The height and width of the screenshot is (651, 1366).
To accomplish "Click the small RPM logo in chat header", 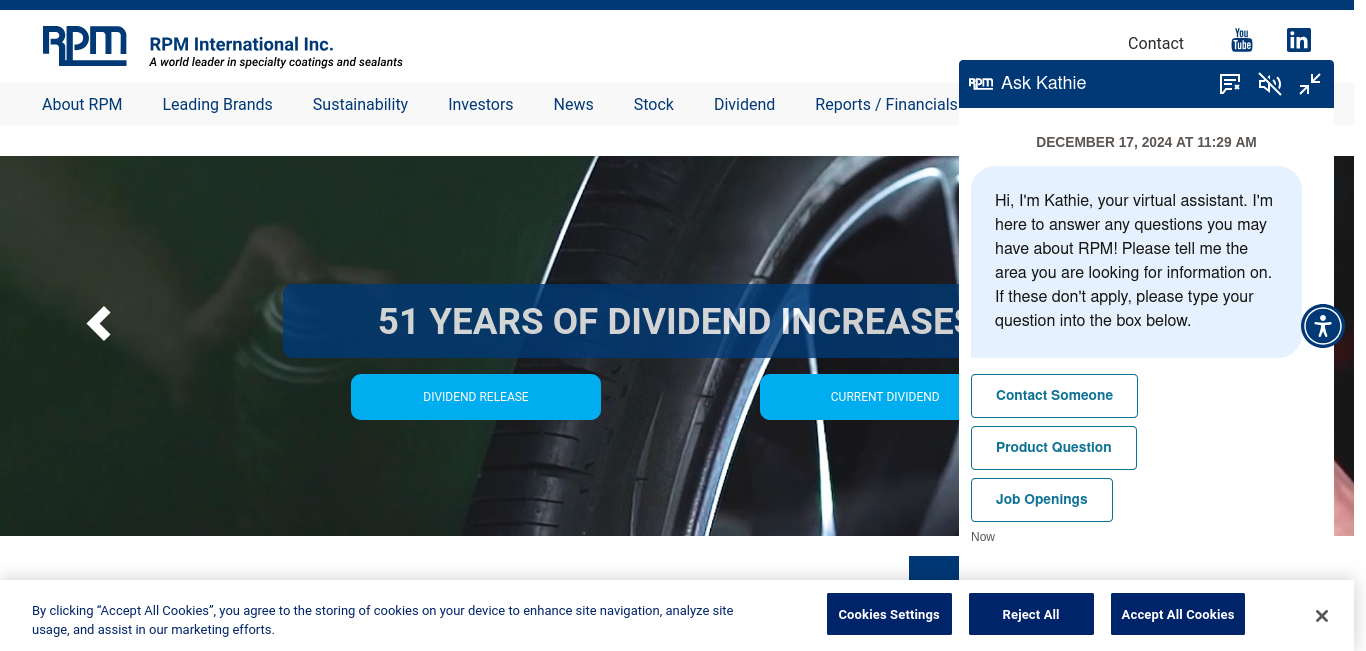I will tap(981, 83).
